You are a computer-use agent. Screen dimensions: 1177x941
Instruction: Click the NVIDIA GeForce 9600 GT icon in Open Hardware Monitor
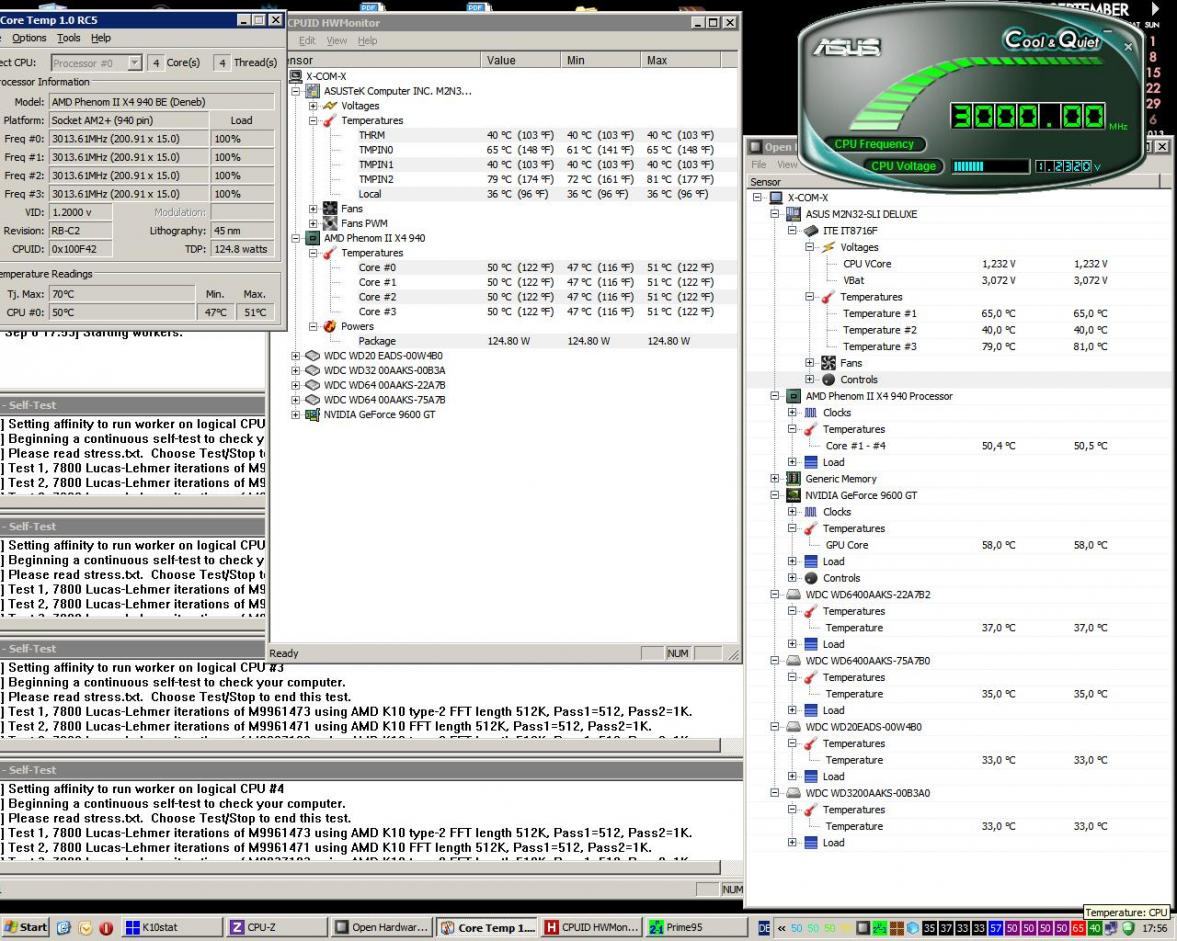pos(793,495)
